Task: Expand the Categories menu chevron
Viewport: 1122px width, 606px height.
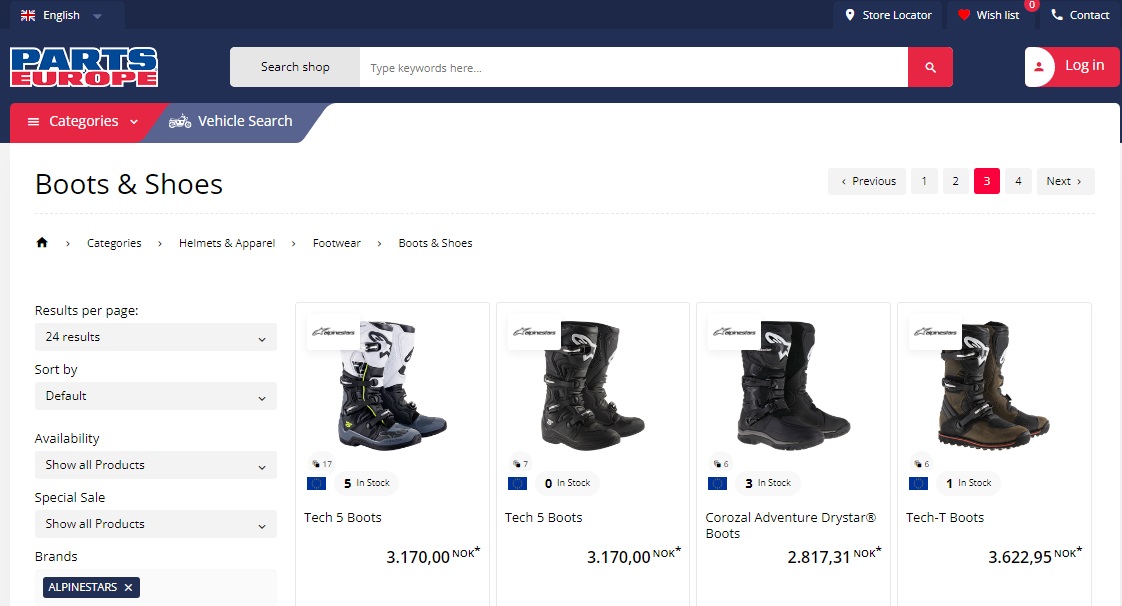Action: pos(134,122)
